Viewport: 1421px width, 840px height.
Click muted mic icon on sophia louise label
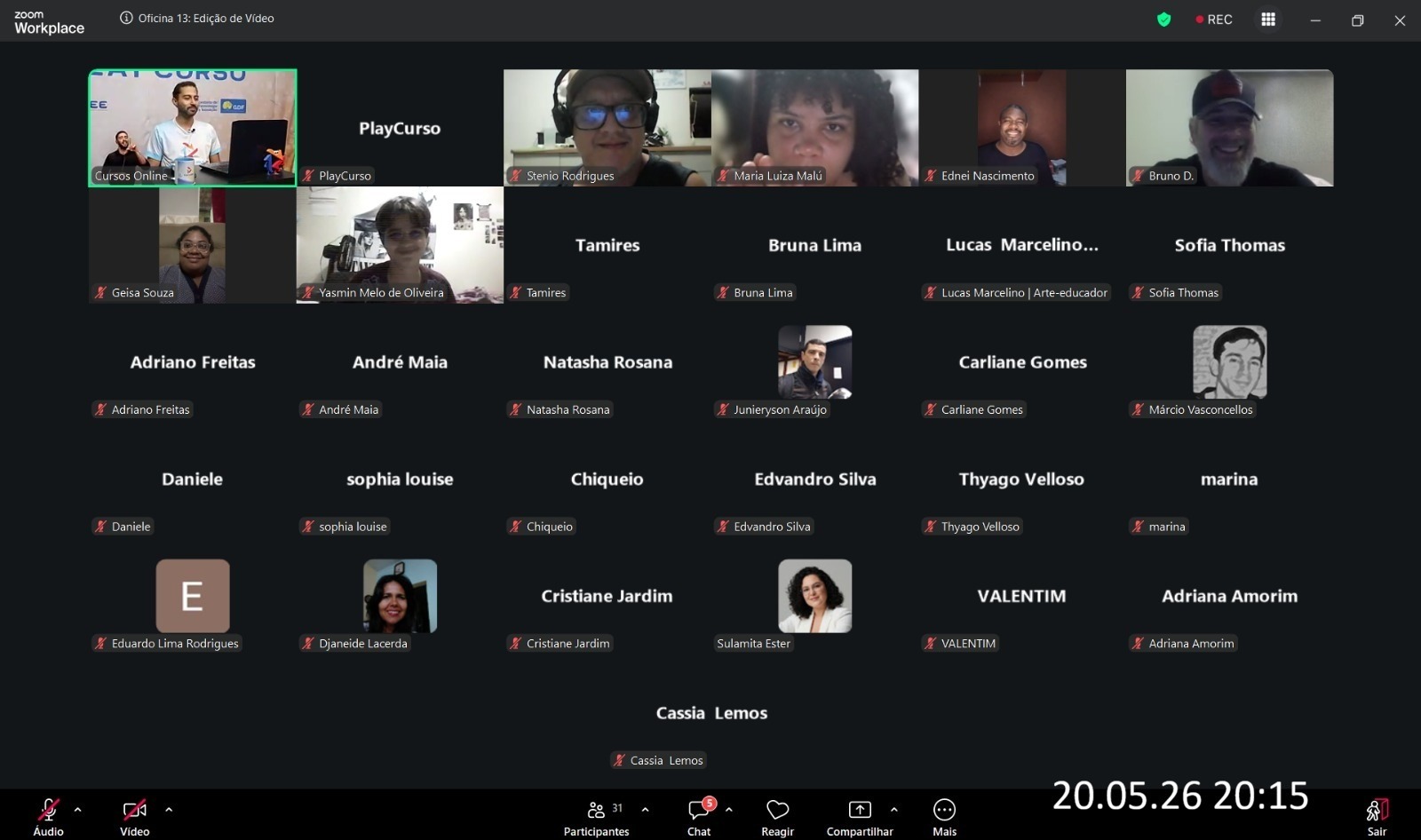(308, 527)
